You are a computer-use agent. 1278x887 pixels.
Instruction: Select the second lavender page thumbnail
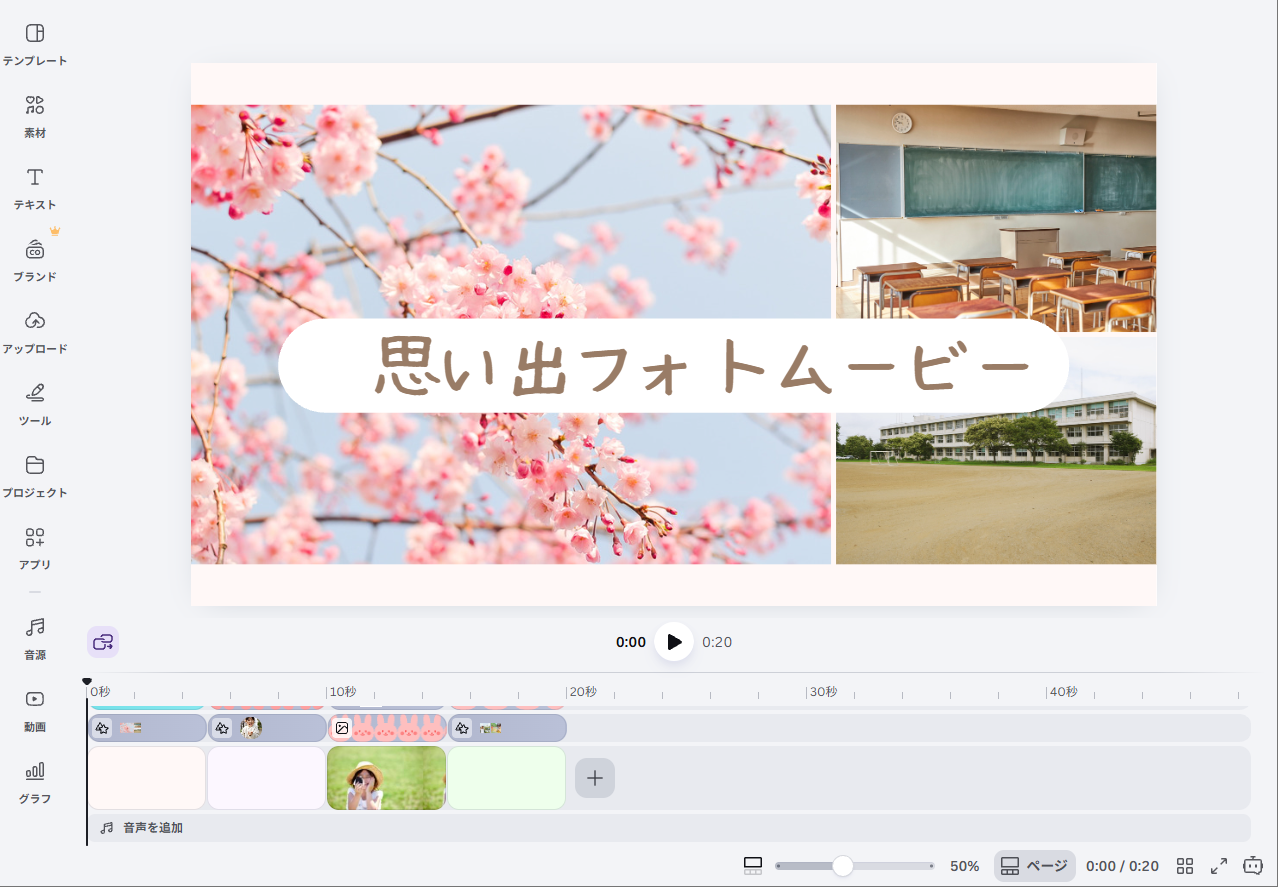click(x=267, y=778)
